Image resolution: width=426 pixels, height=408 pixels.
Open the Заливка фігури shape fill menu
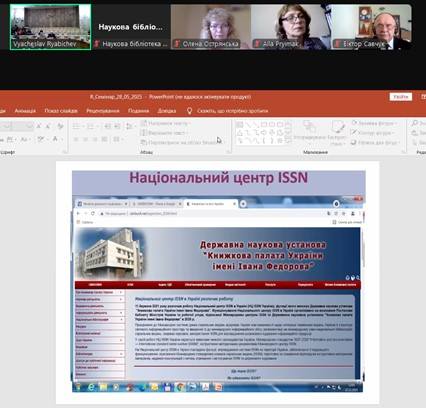[374, 123]
